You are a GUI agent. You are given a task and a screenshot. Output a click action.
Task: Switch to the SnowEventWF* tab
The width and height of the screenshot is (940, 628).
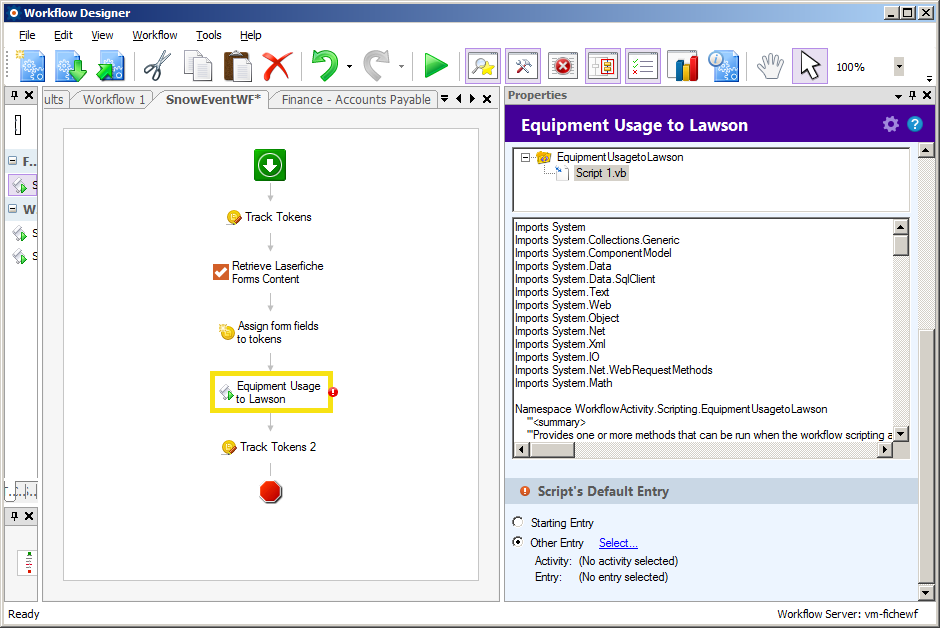(x=213, y=99)
